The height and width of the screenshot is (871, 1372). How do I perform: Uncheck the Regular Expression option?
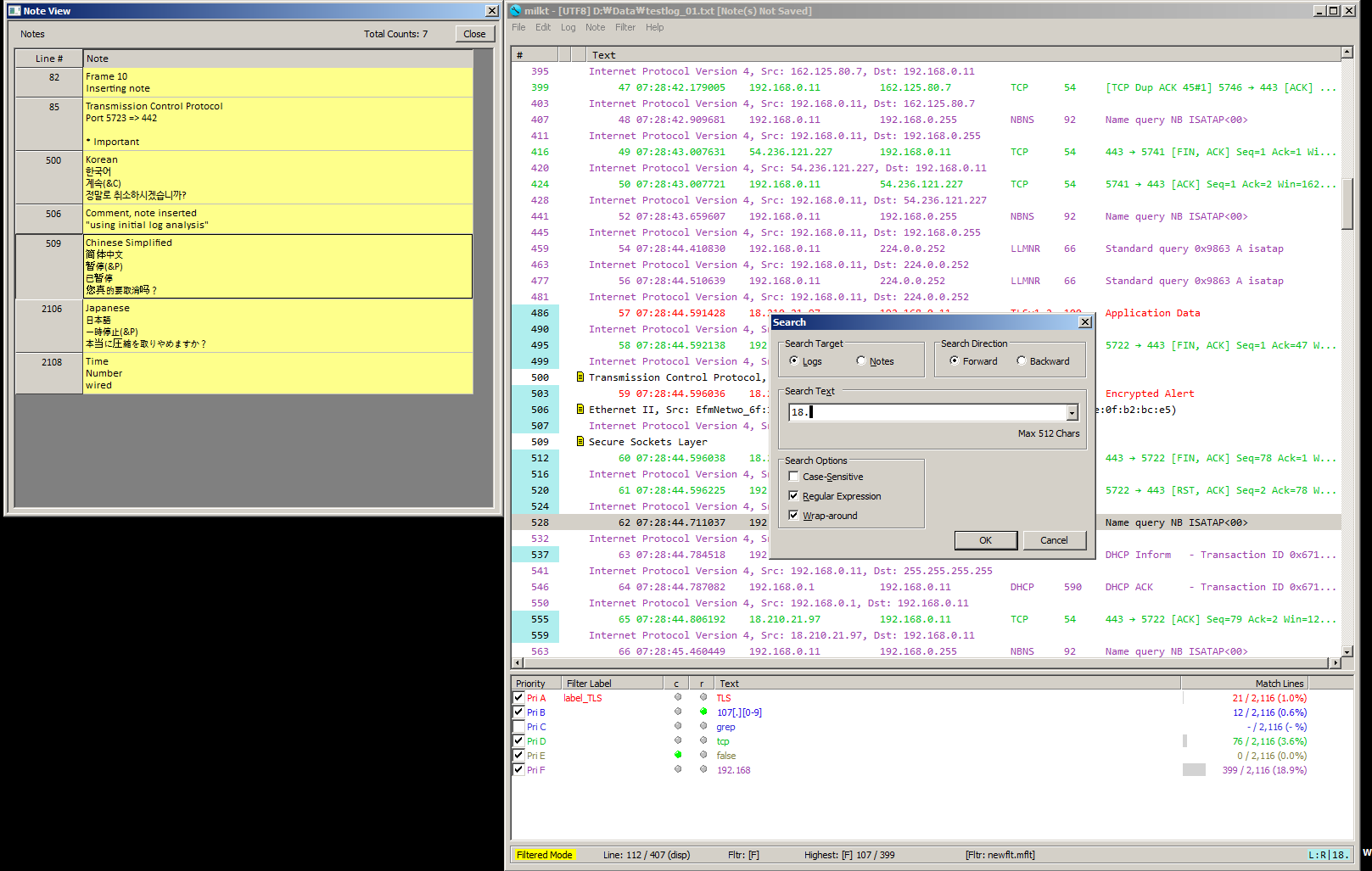[x=794, y=496]
